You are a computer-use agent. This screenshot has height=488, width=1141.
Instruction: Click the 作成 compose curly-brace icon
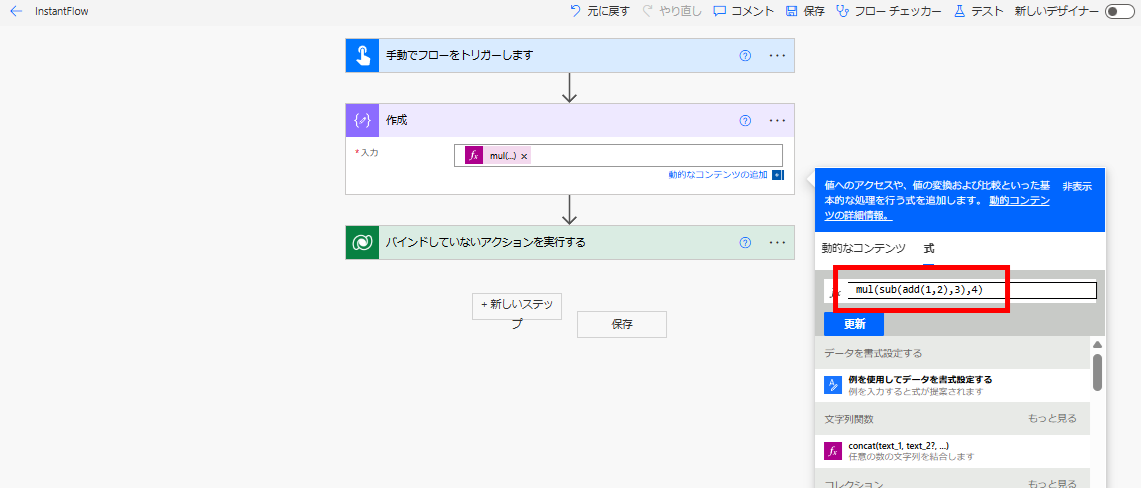click(x=362, y=120)
